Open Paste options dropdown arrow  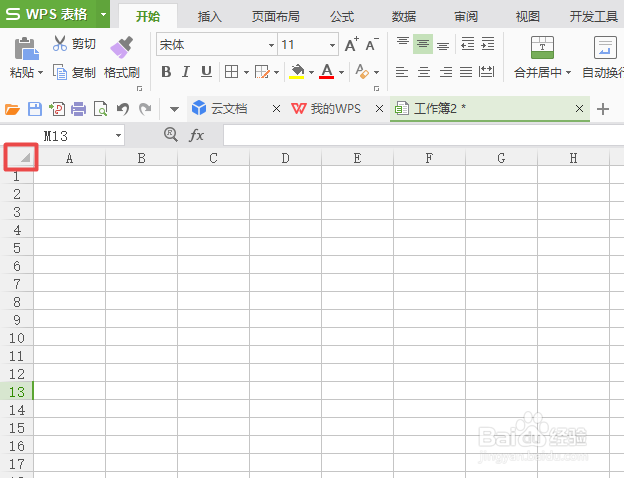pyautogui.click(x=41, y=73)
